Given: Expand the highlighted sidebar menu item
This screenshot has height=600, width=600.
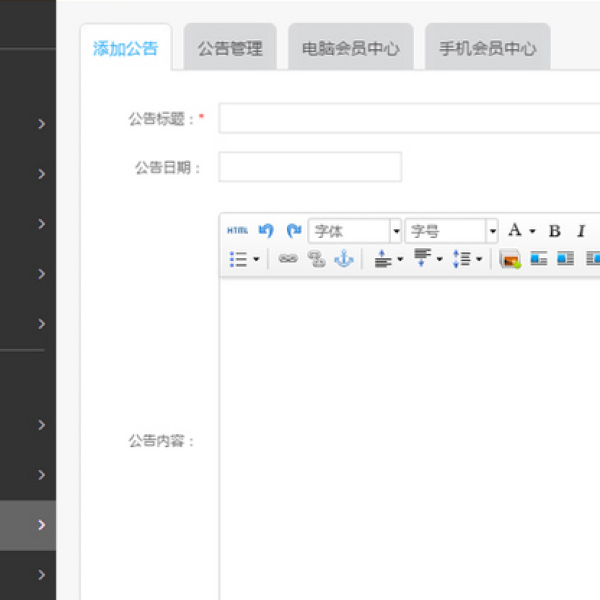Looking at the screenshot, I should click(x=41, y=525).
